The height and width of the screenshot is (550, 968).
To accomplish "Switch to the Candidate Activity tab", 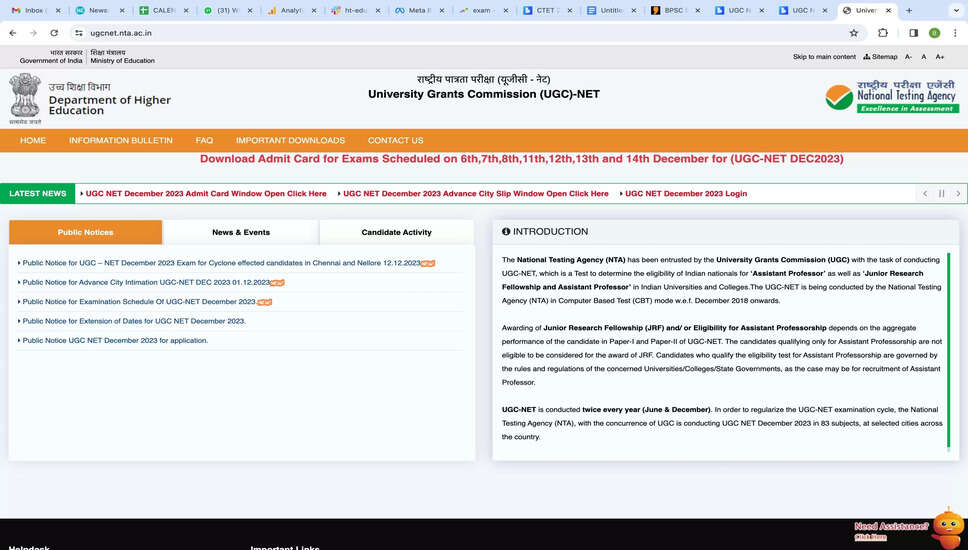I will click(x=396, y=232).
